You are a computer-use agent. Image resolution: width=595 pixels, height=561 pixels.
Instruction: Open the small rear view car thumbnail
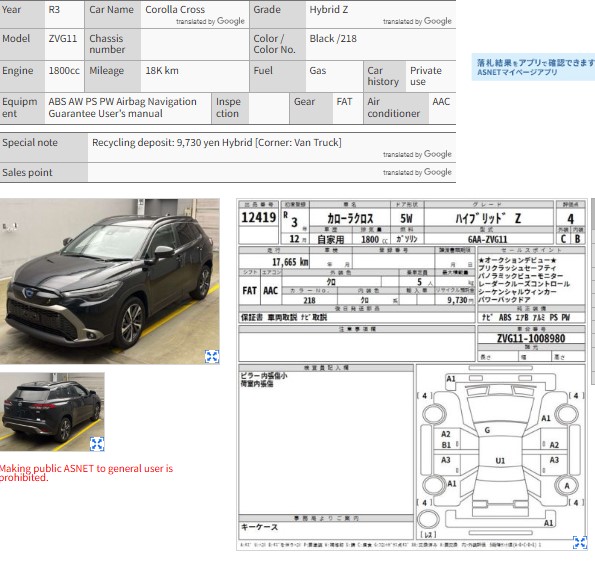pos(52,412)
